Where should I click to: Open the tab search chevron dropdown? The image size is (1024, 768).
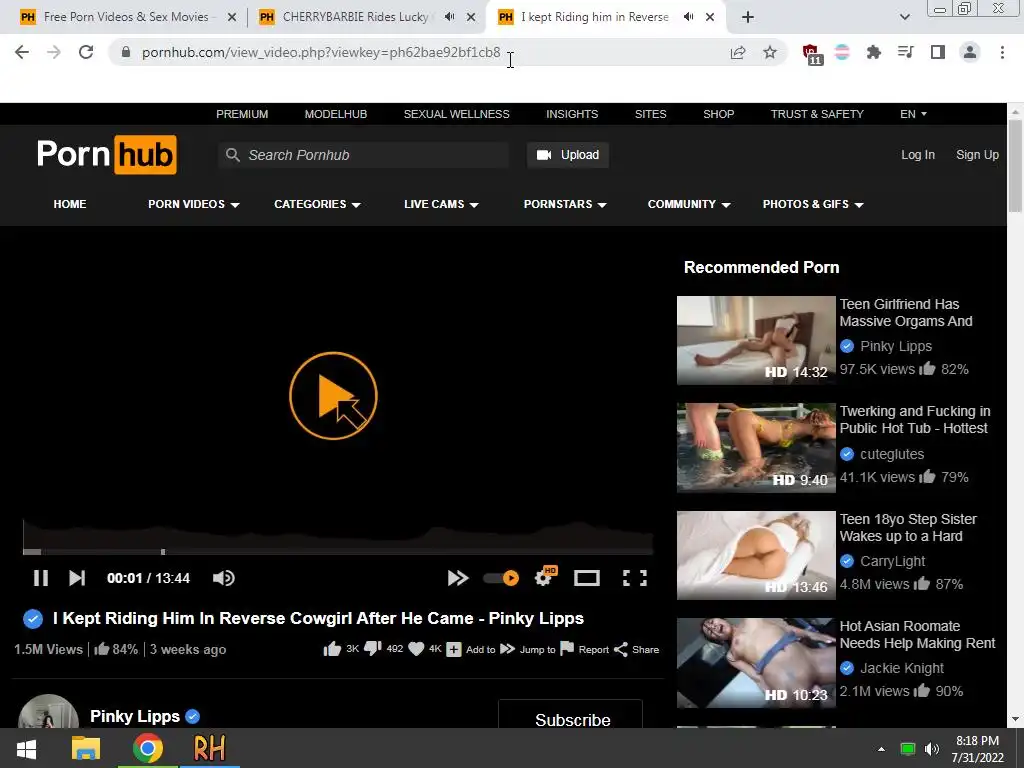[904, 17]
